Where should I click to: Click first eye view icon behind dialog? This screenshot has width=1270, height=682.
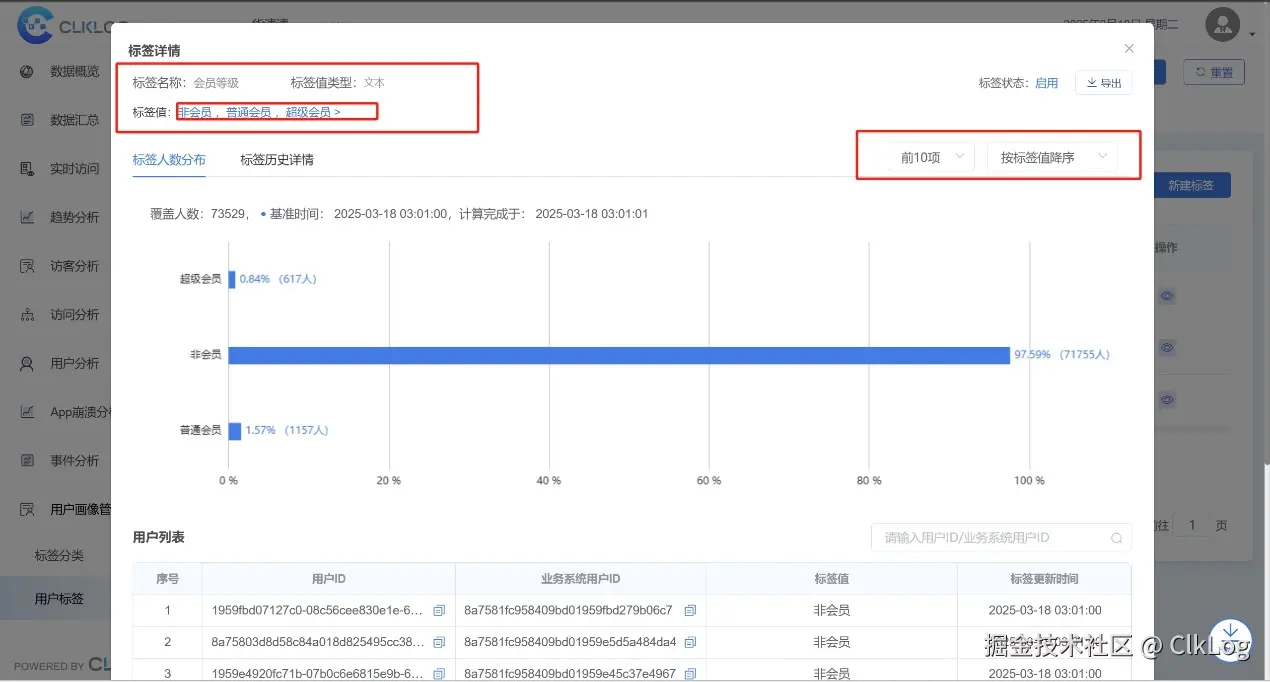pyautogui.click(x=1166, y=296)
